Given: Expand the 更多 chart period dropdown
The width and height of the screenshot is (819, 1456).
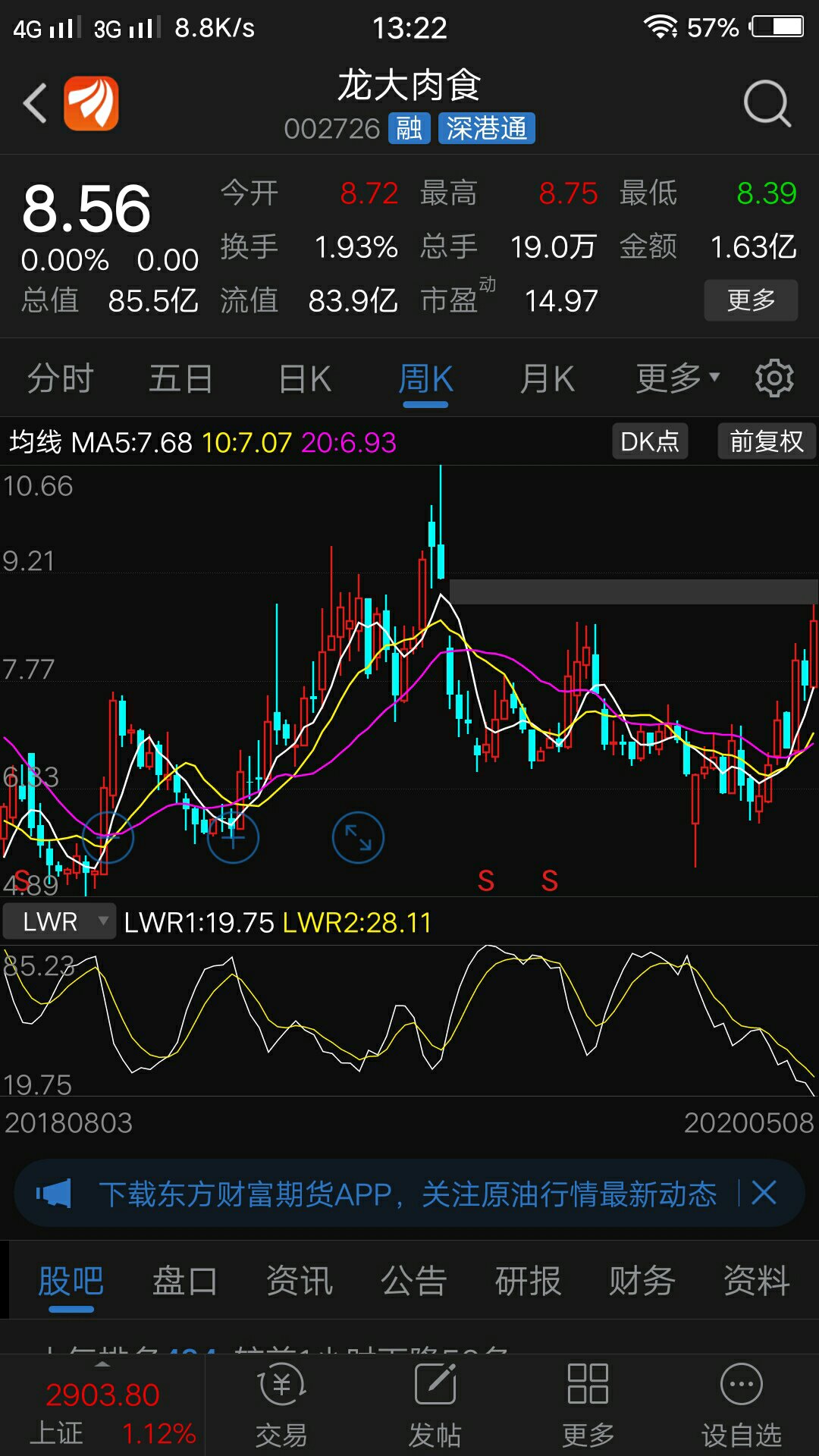Looking at the screenshot, I should pyautogui.click(x=676, y=378).
